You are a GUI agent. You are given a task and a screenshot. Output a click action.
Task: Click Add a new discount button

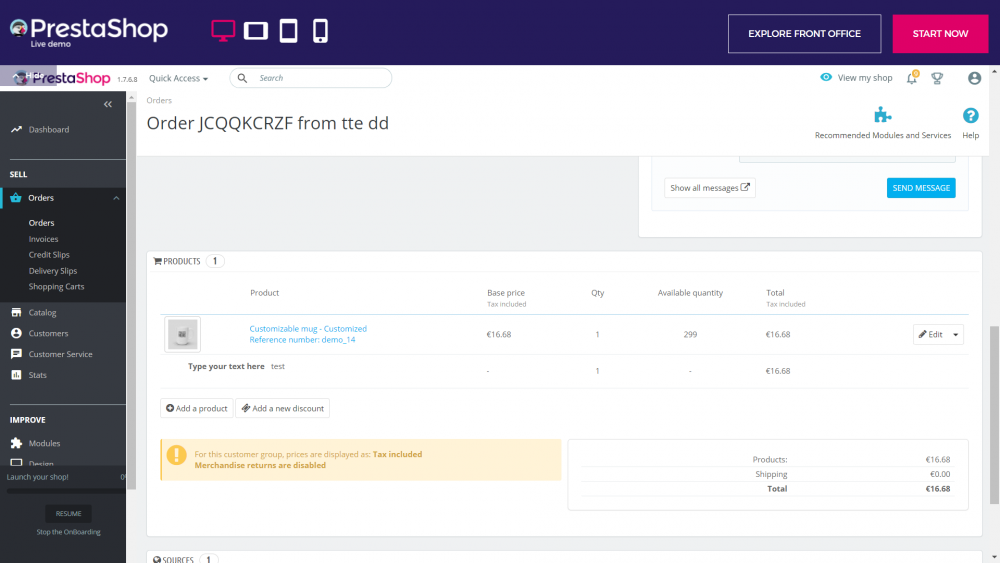click(x=282, y=408)
